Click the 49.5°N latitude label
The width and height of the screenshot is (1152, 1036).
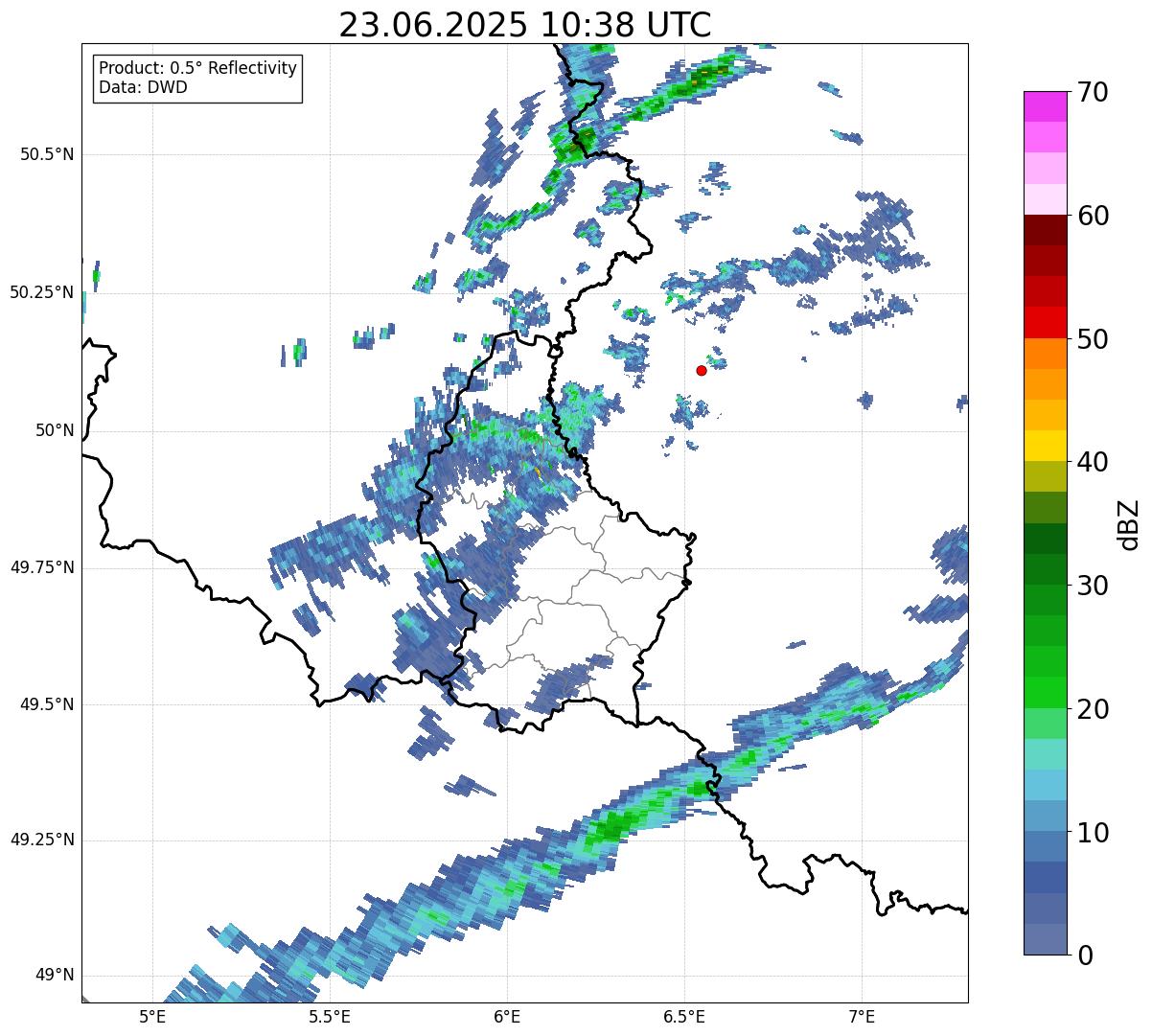click(47, 704)
